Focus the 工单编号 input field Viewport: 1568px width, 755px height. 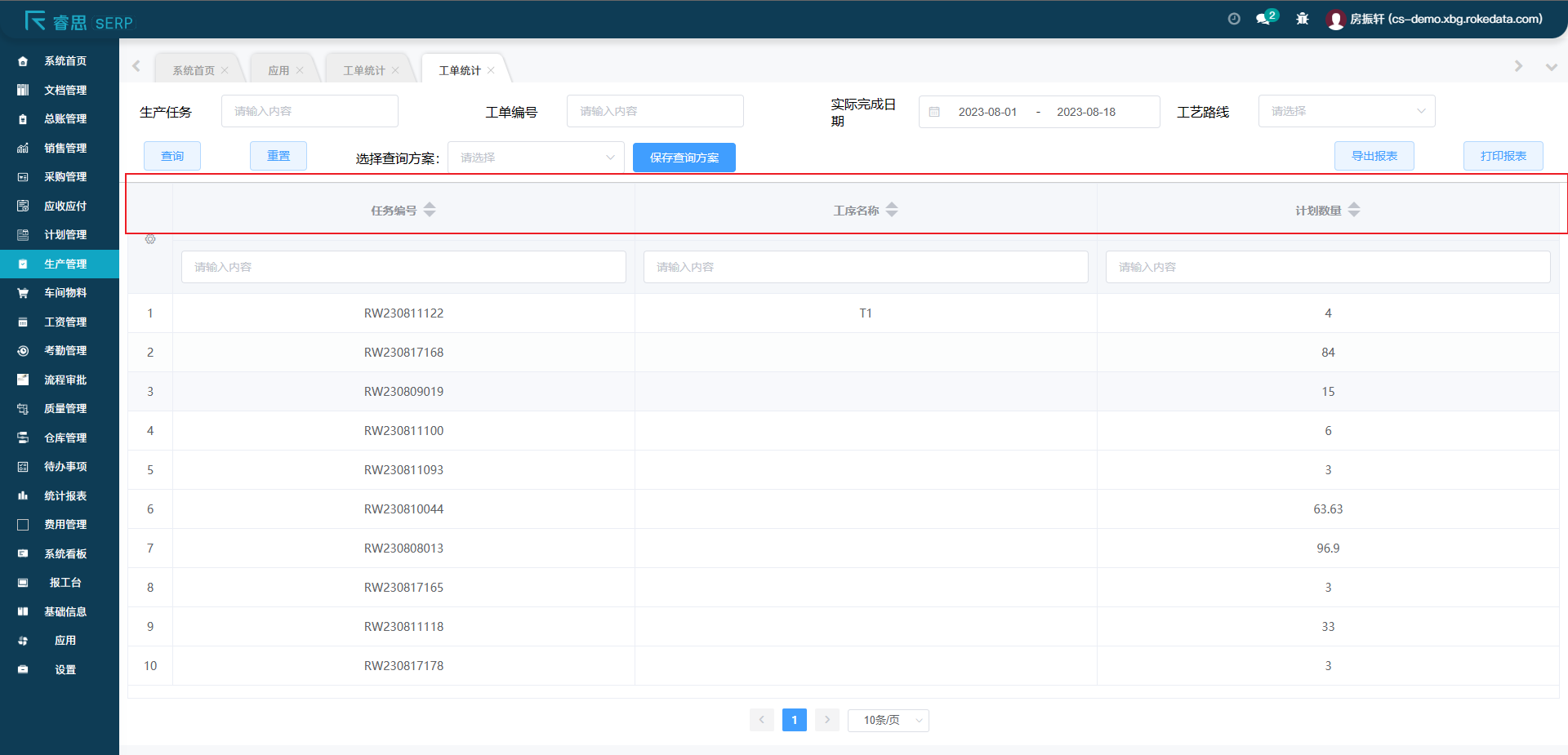(x=655, y=112)
